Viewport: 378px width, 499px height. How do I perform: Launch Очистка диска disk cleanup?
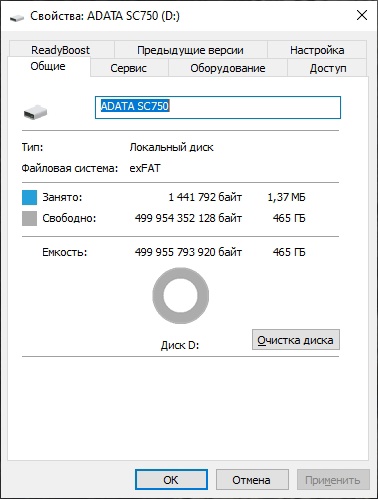[296, 340]
